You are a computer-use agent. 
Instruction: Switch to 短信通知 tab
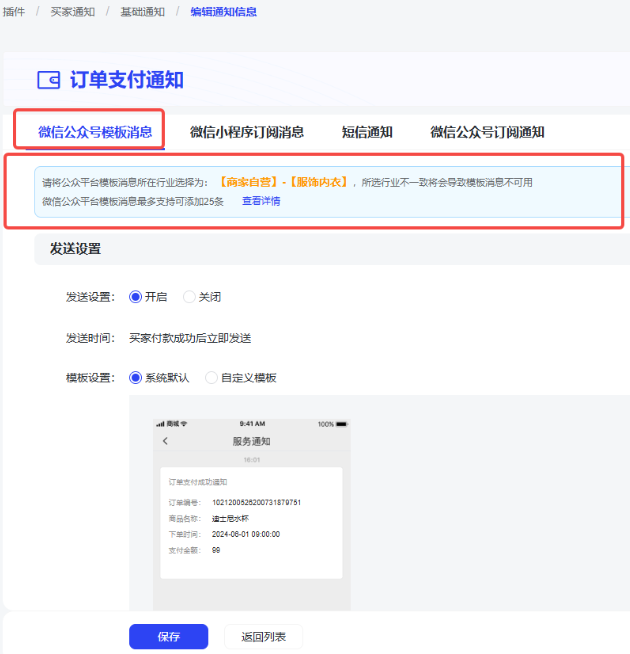coord(367,132)
